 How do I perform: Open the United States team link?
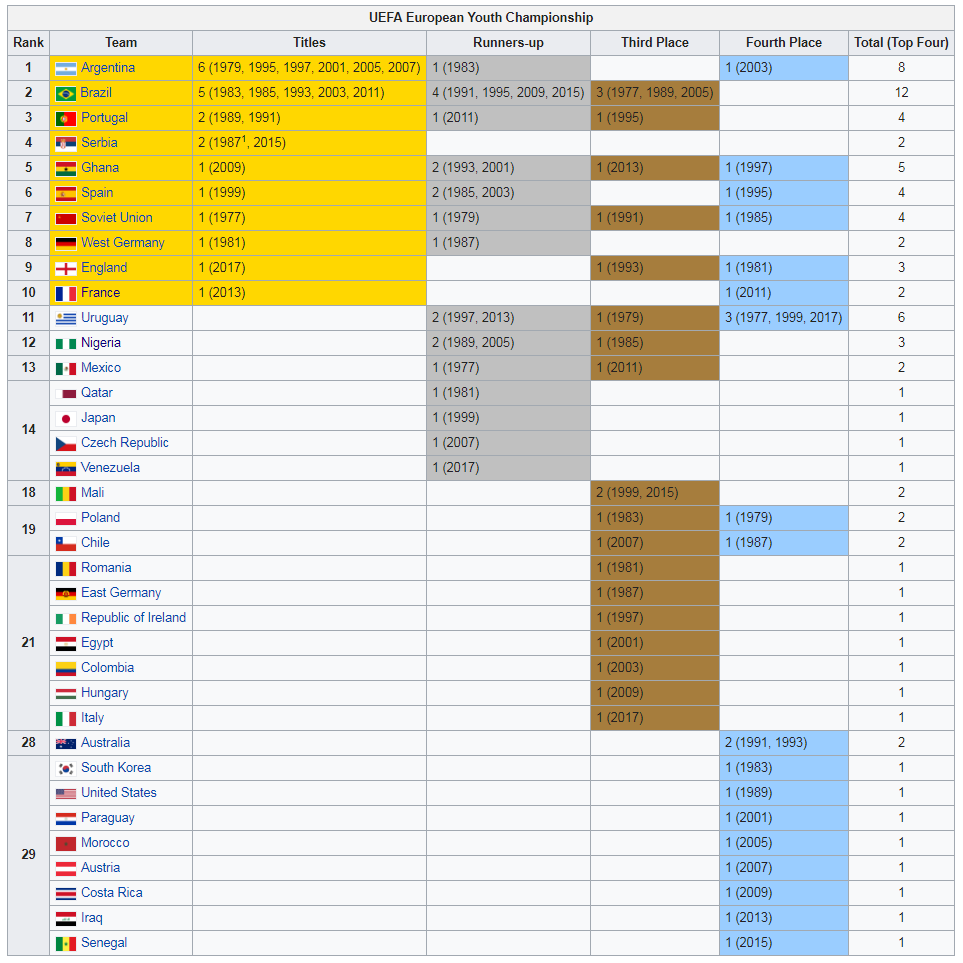coord(119,792)
